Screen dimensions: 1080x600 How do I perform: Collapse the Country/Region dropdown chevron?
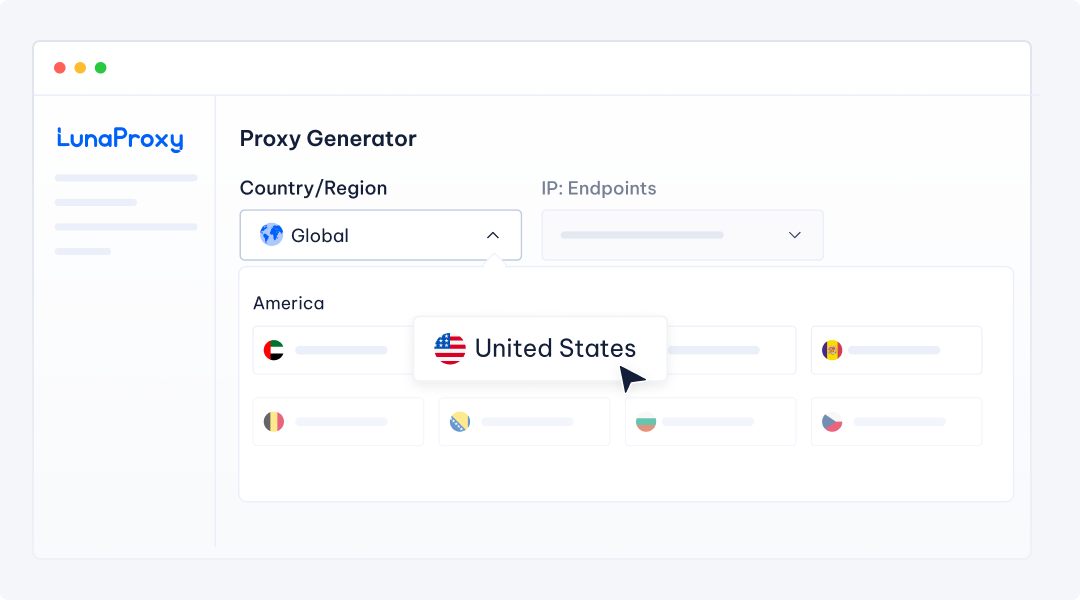[492, 235]
